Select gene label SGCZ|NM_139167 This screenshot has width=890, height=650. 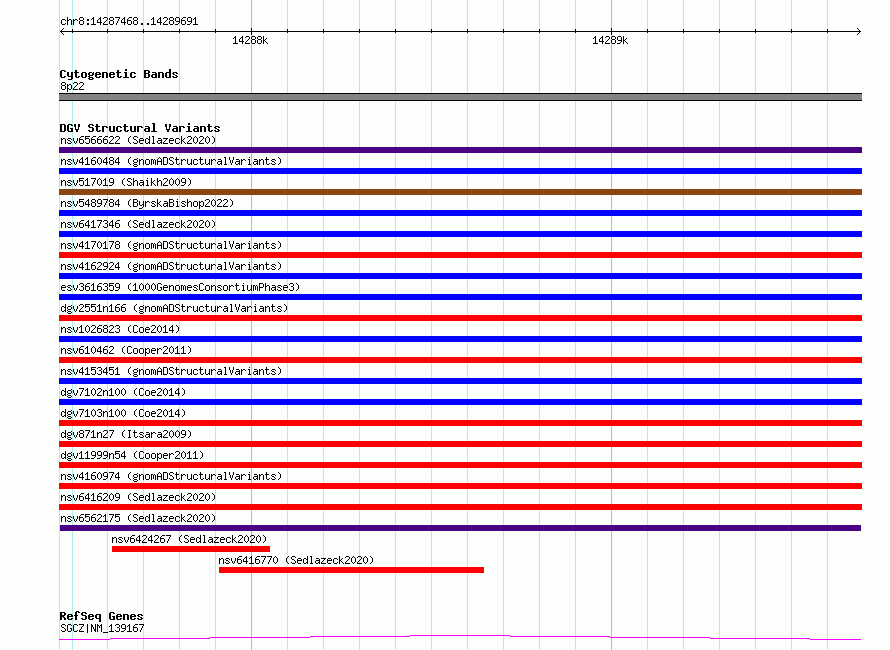pyautogui.click(x=102, y=628)
